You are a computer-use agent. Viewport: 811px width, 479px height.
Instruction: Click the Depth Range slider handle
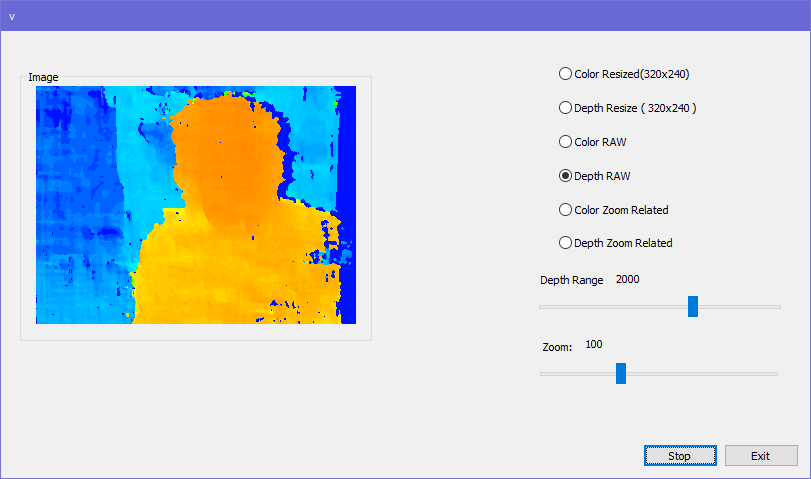693,306
